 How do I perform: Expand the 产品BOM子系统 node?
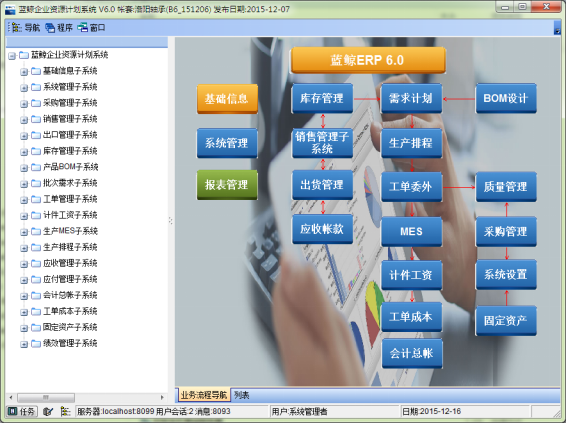point(24,168)
